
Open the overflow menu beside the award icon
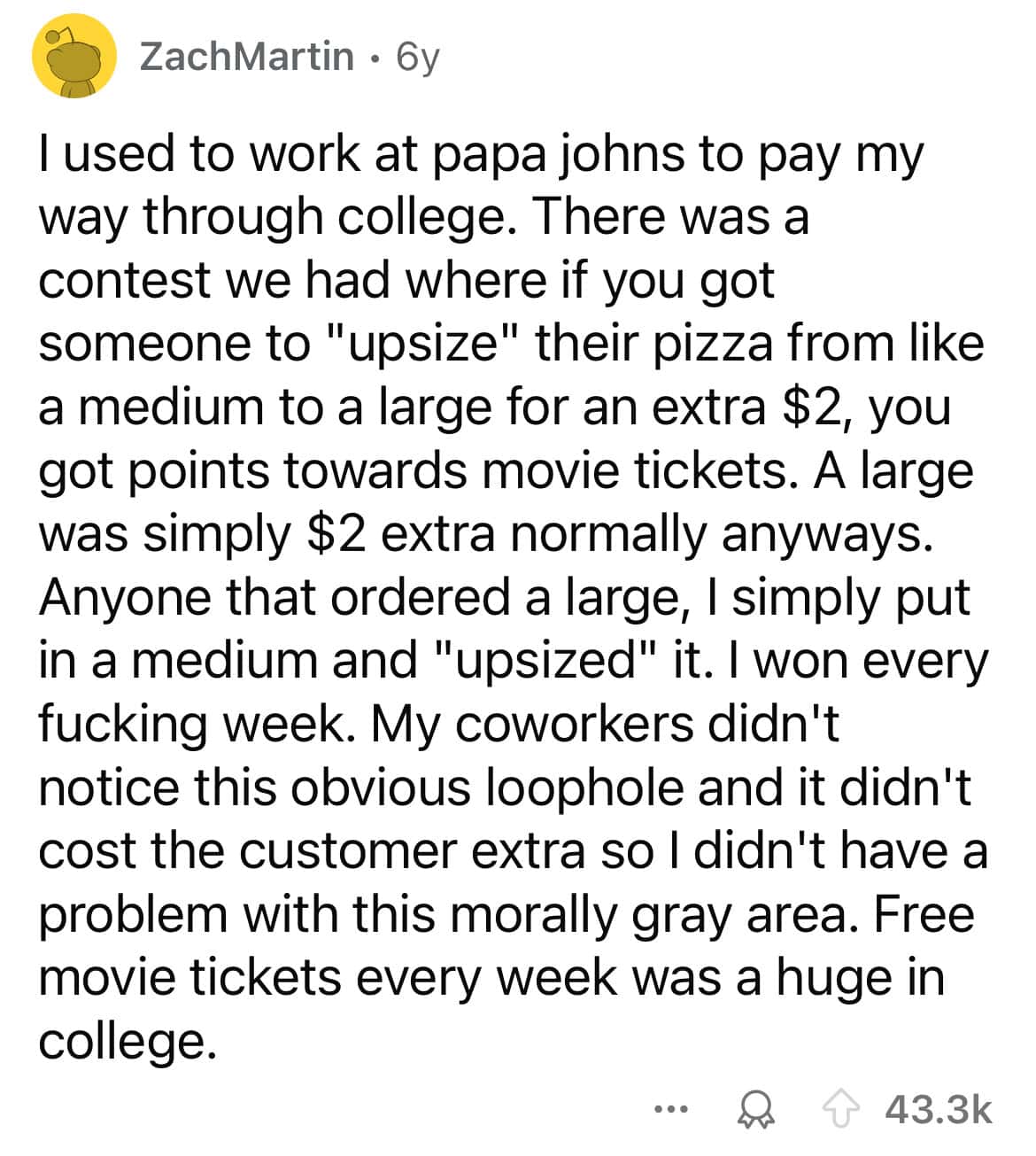tap(670, 1106)
